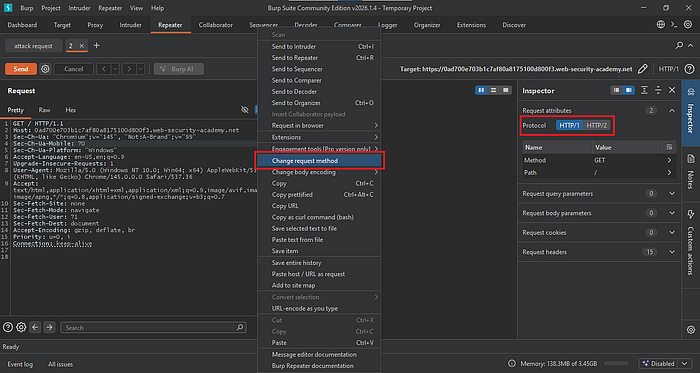Open the attributes table column options icon
This screenshot has width=700, height=373.
click(x=669, y=147)
